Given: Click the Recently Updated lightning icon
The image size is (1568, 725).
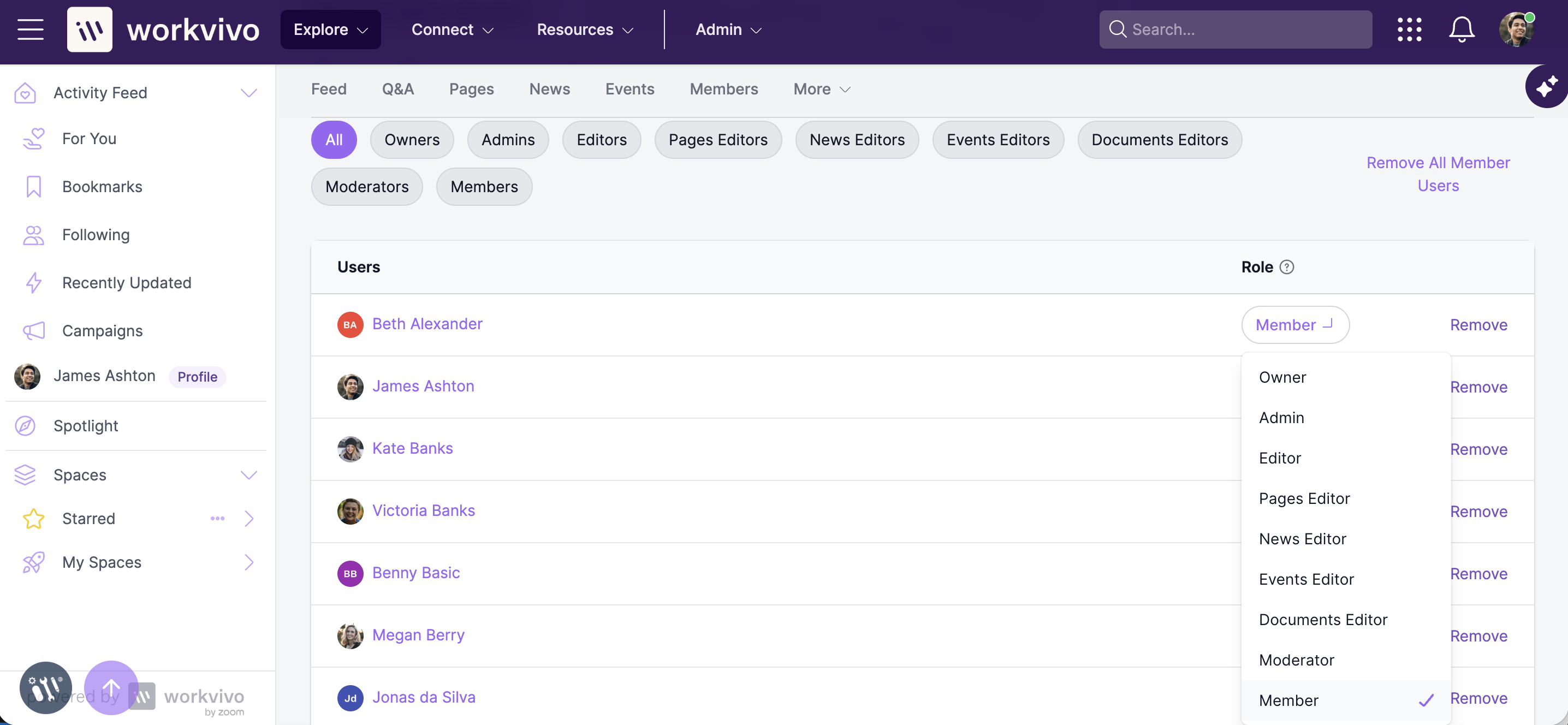Looking at the screenshot, I should (33, 282).
